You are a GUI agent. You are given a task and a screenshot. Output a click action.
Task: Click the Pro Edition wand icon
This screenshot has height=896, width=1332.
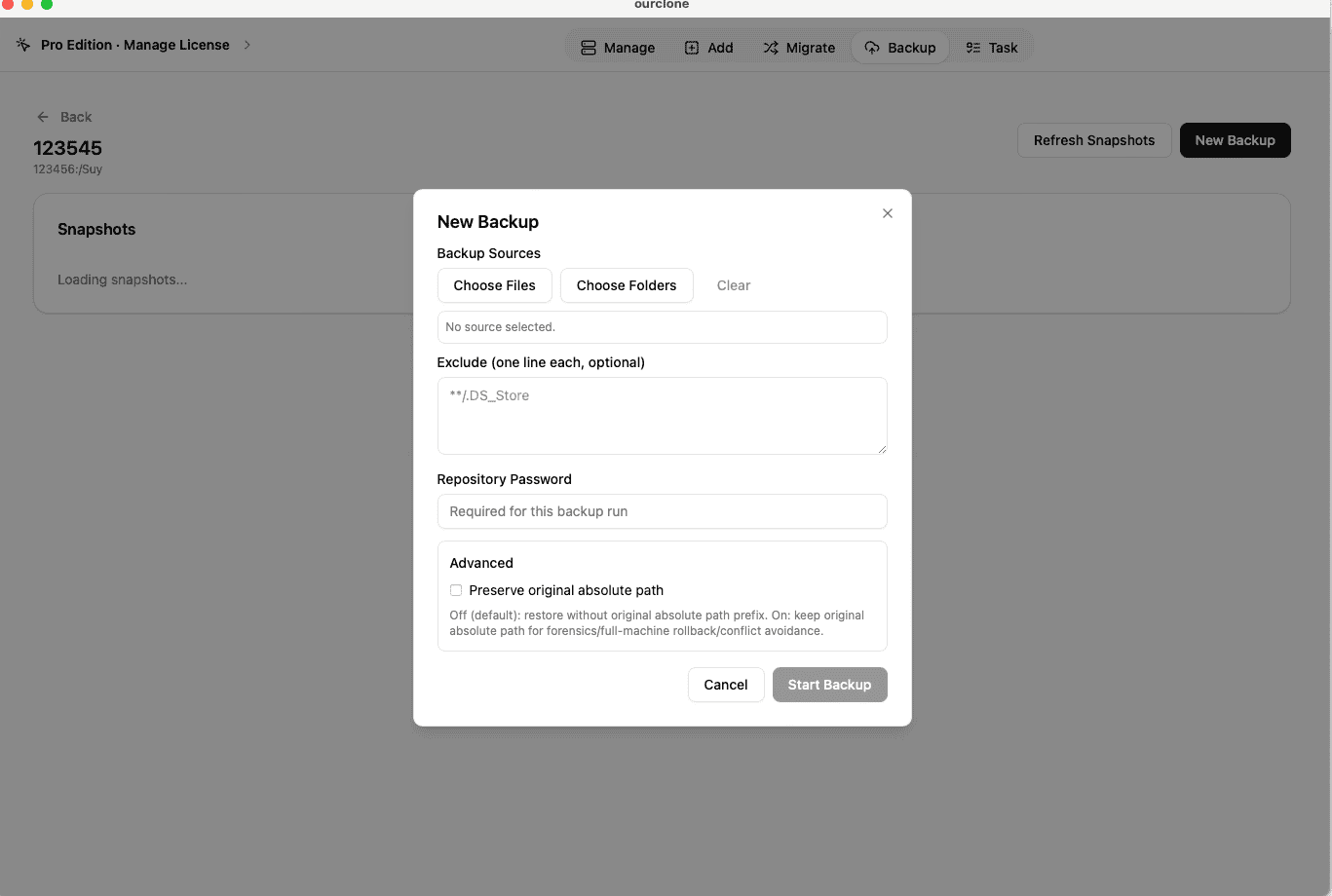tap(22, 44)
